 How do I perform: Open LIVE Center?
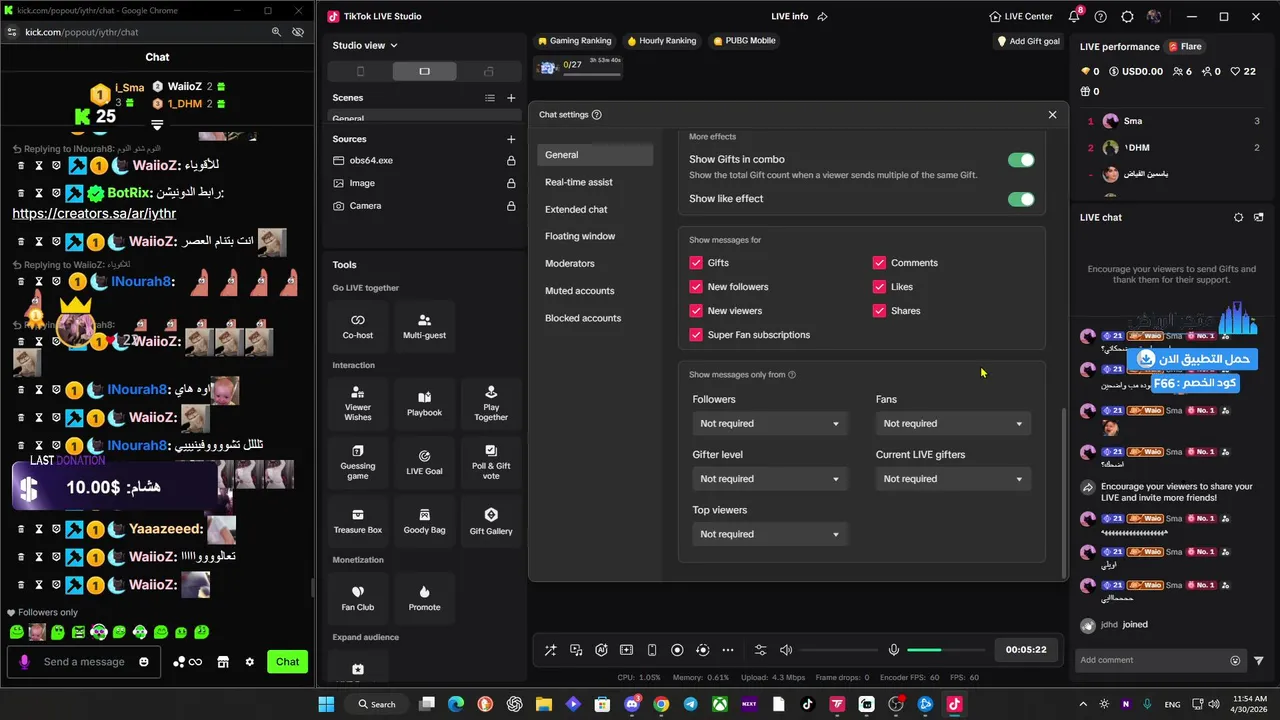1021,16
